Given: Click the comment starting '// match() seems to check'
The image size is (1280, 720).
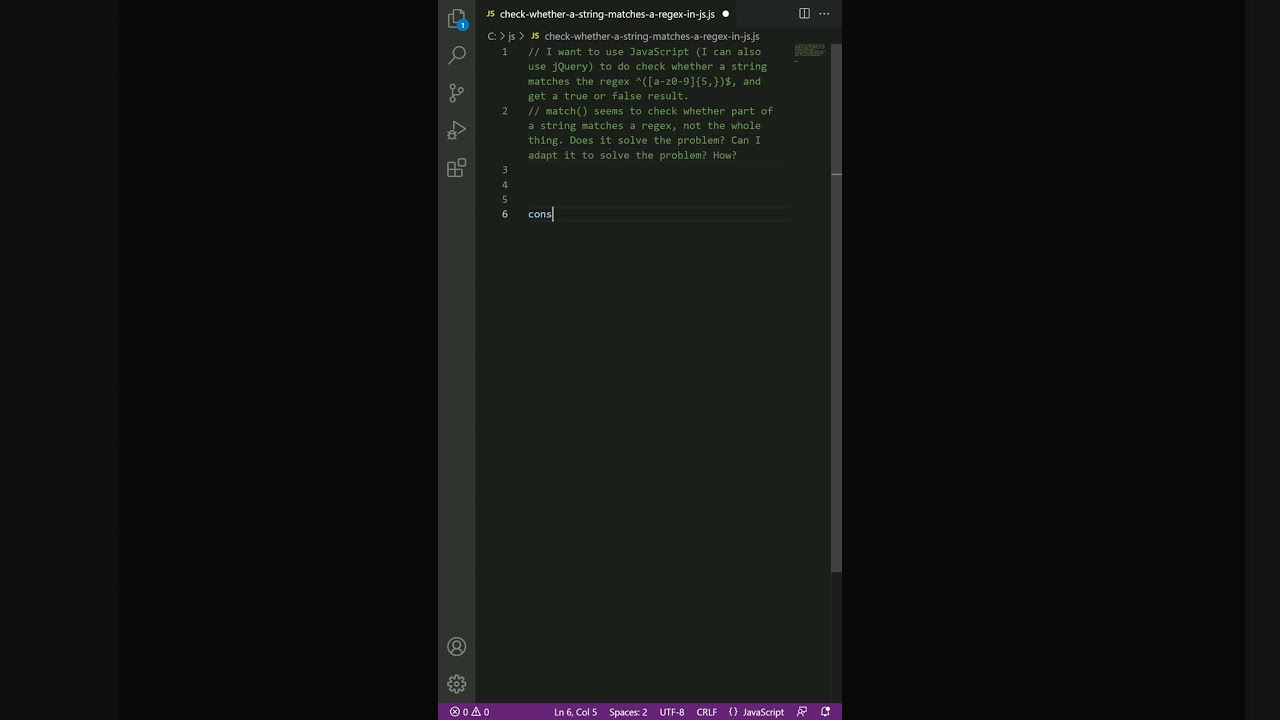Looking at the screenshot, I should [x=650, y=133].
